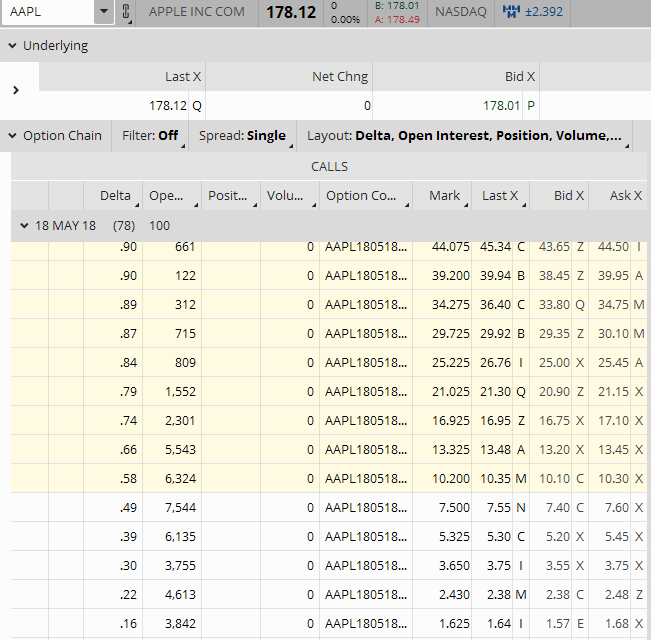Click the ask price 17.10
651x640 pixels.
point(613,421)
